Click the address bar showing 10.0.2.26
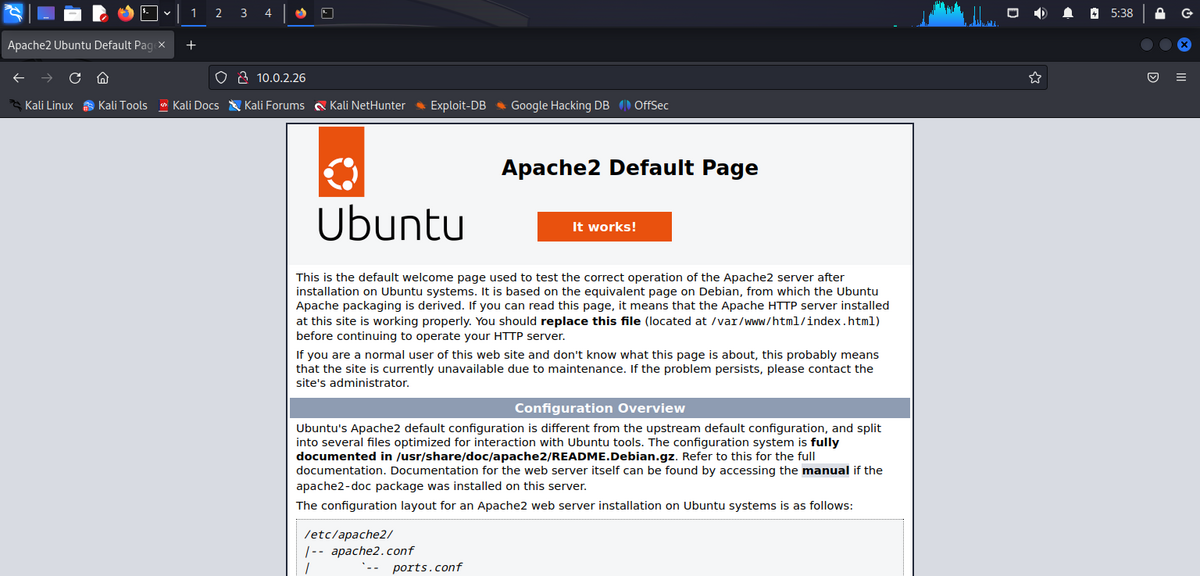Viewport: 1200px width, 576px height. point(628,77)
